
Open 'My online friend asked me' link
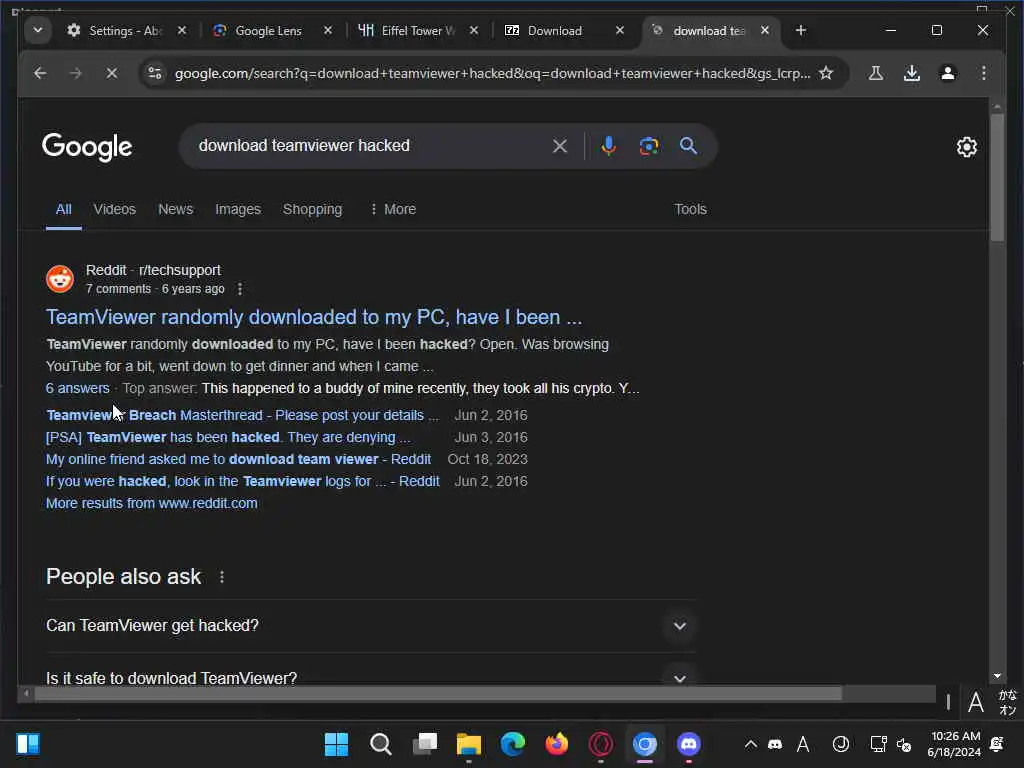[x=238, y=459]
